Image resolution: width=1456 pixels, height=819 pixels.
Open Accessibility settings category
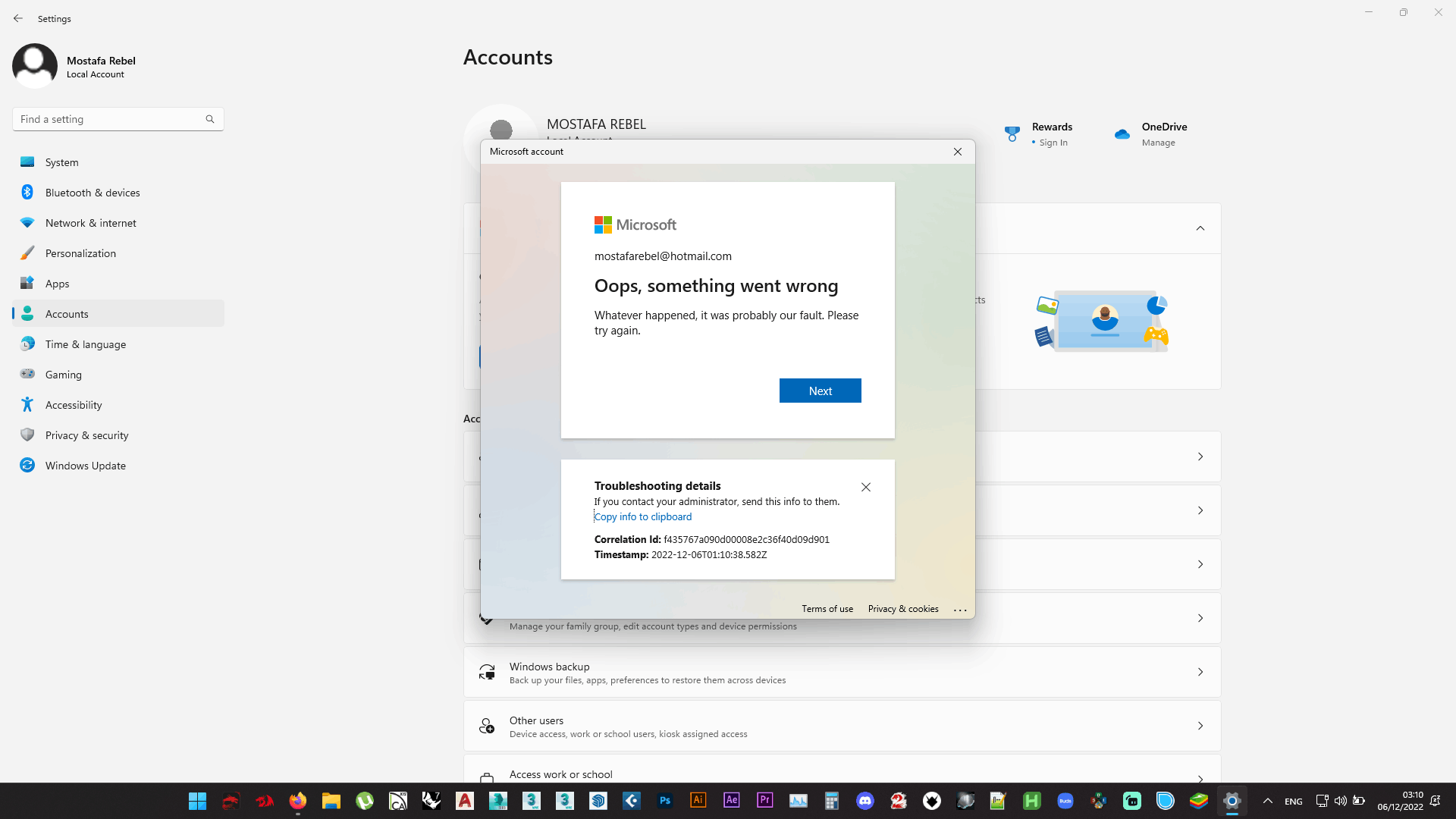(118, 405)
